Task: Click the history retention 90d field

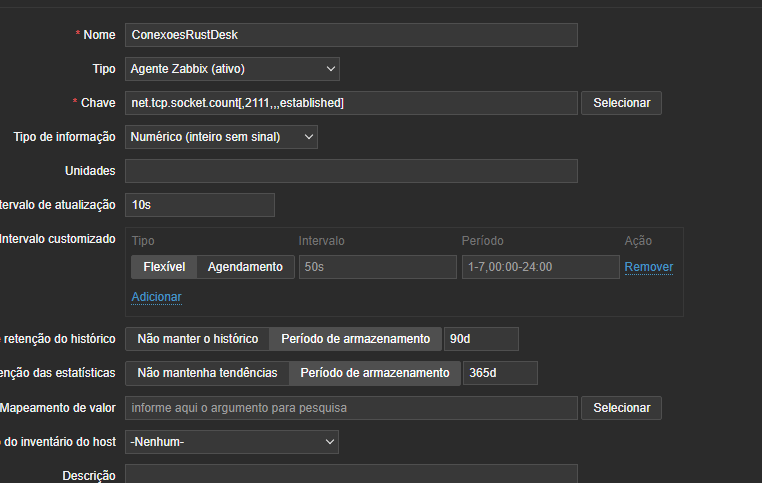Action: pos(481,339)
